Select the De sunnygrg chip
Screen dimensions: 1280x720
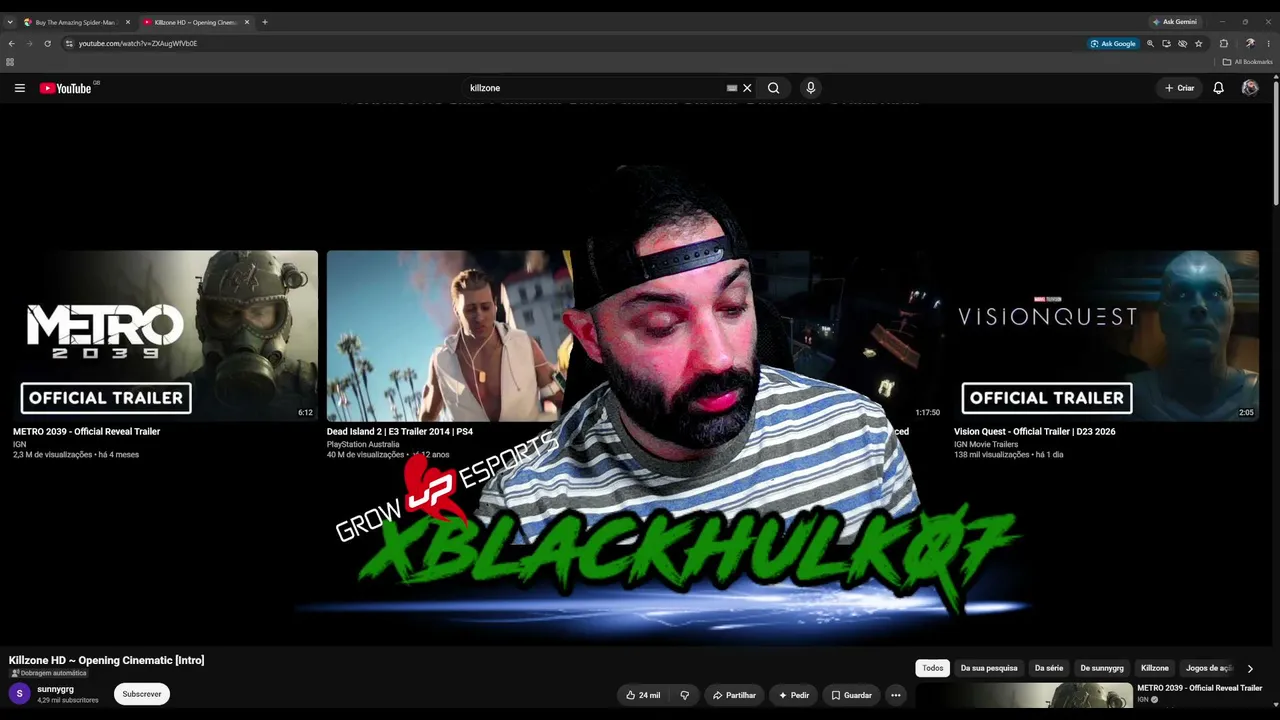point(1102,668)
